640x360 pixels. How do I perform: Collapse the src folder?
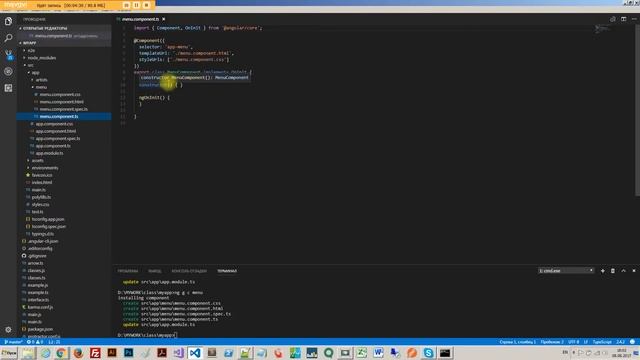tap(31, 65)
